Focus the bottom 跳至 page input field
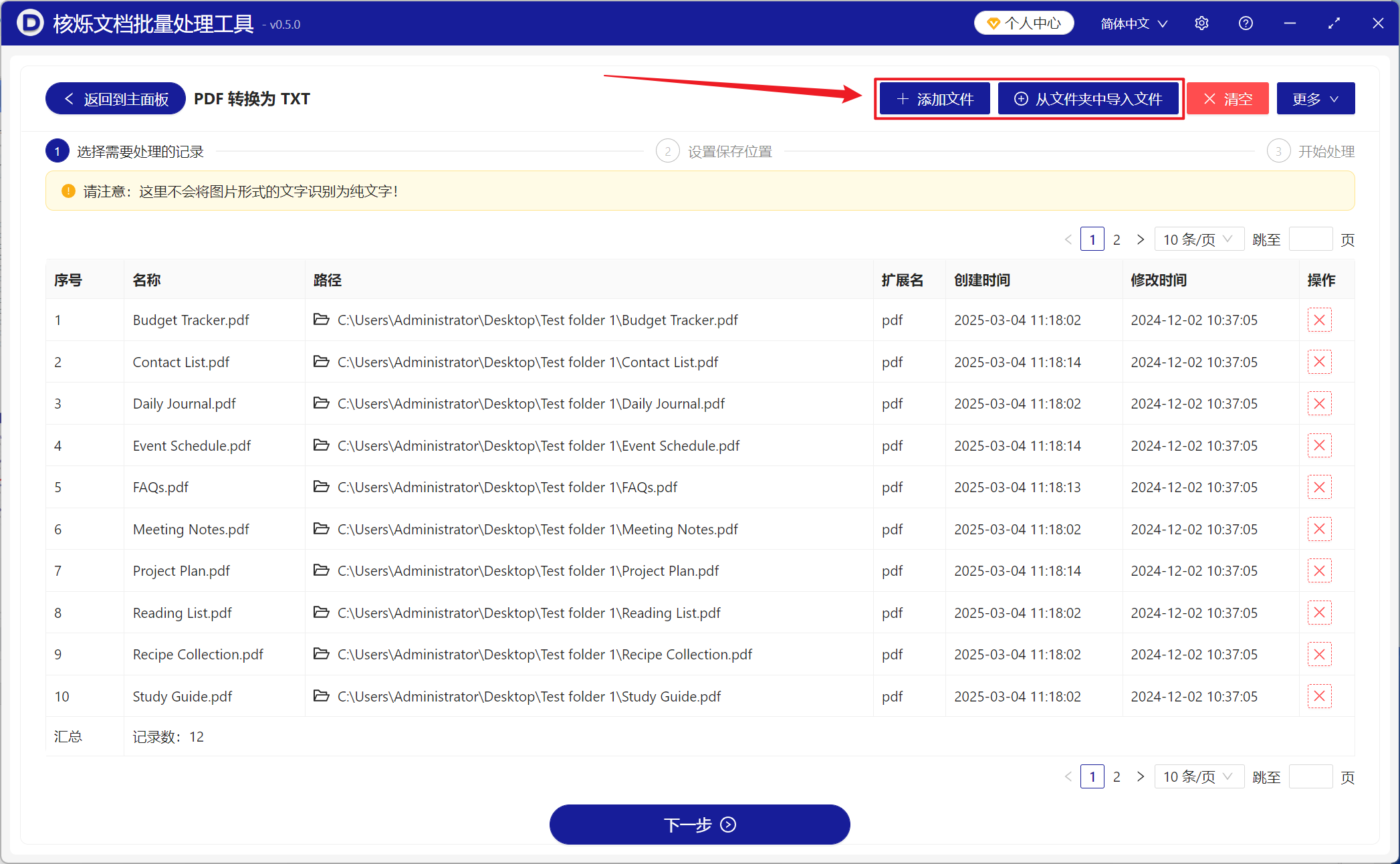Screen dimensions: 1400x864 1310,776
